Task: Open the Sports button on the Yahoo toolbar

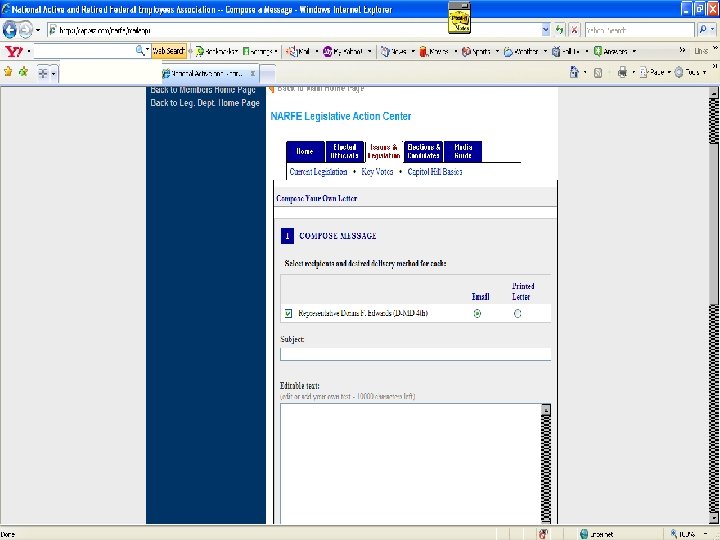Action: (x=477, y=51)
